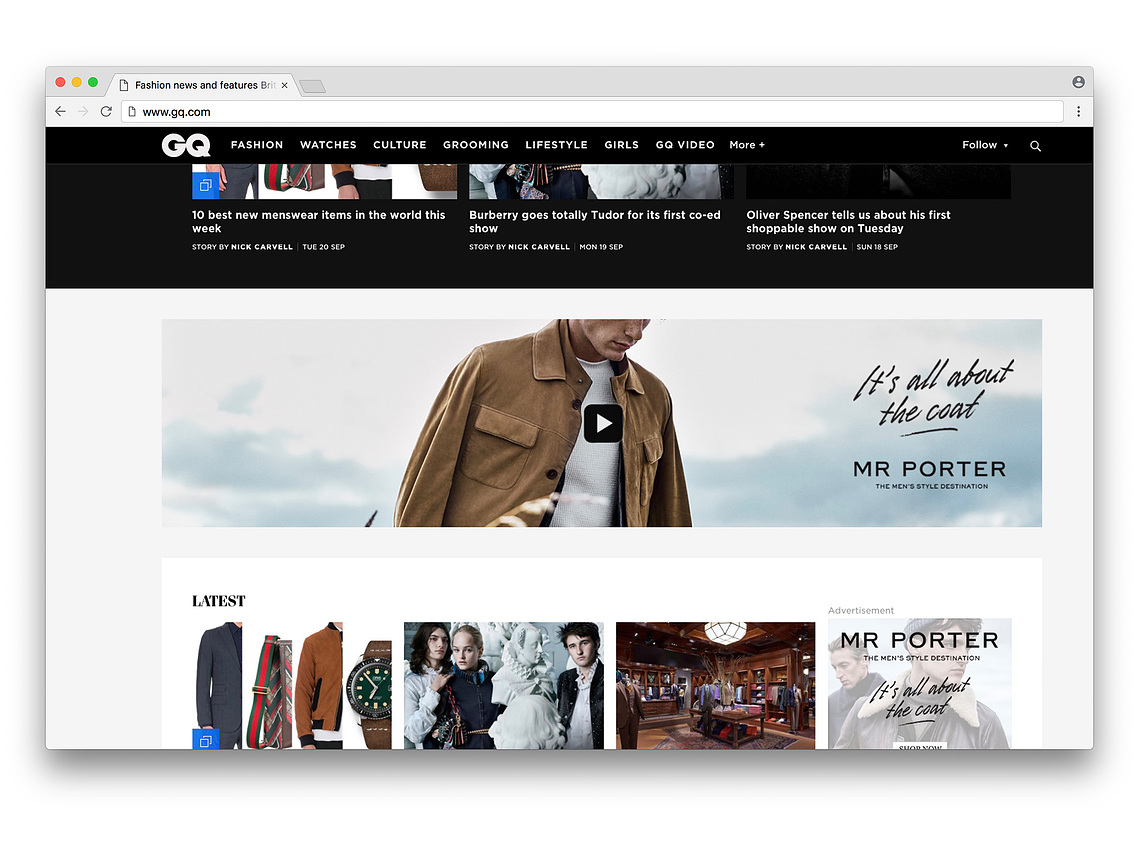Navigate to the Grooming section
This screenshot has width=1139, height=854.
476,145
